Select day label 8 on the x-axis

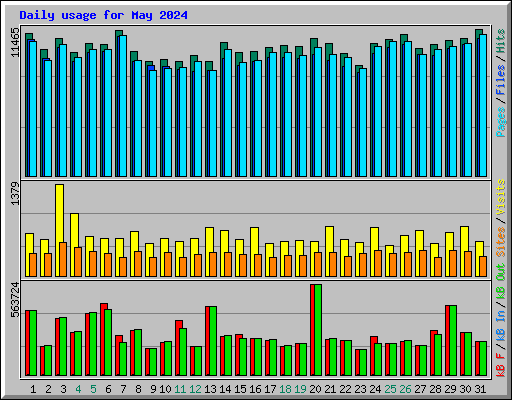(x=138, y=389)
